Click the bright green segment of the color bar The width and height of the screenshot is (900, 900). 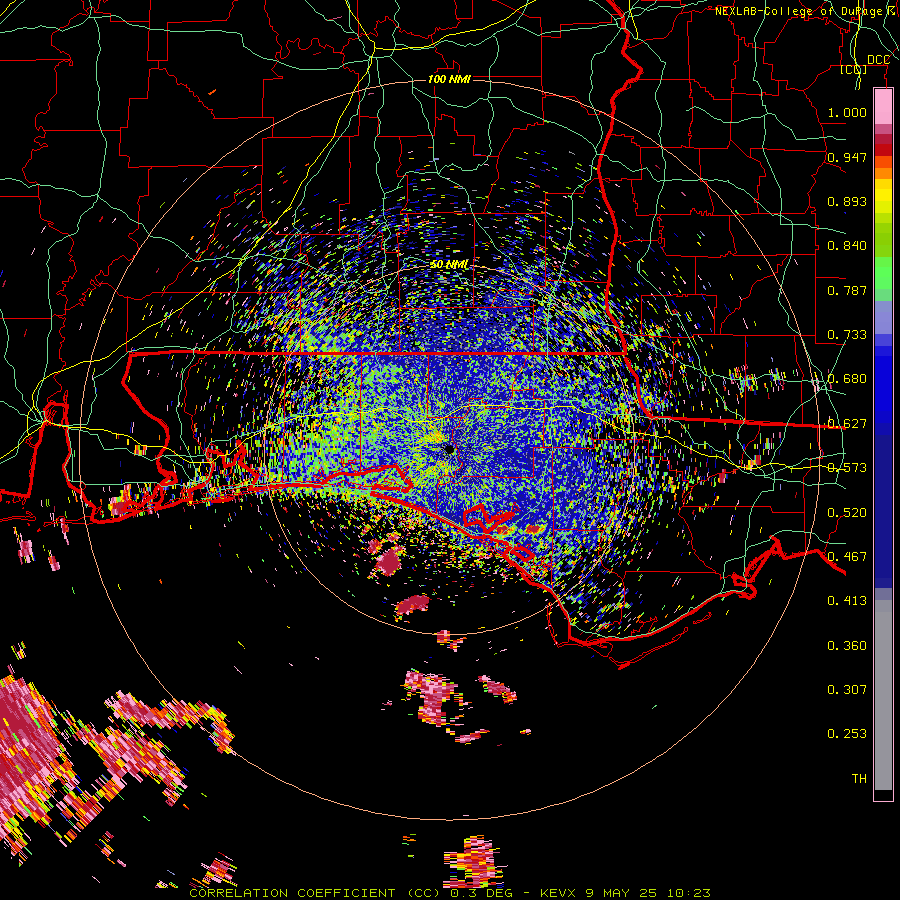tap(883, 273)
